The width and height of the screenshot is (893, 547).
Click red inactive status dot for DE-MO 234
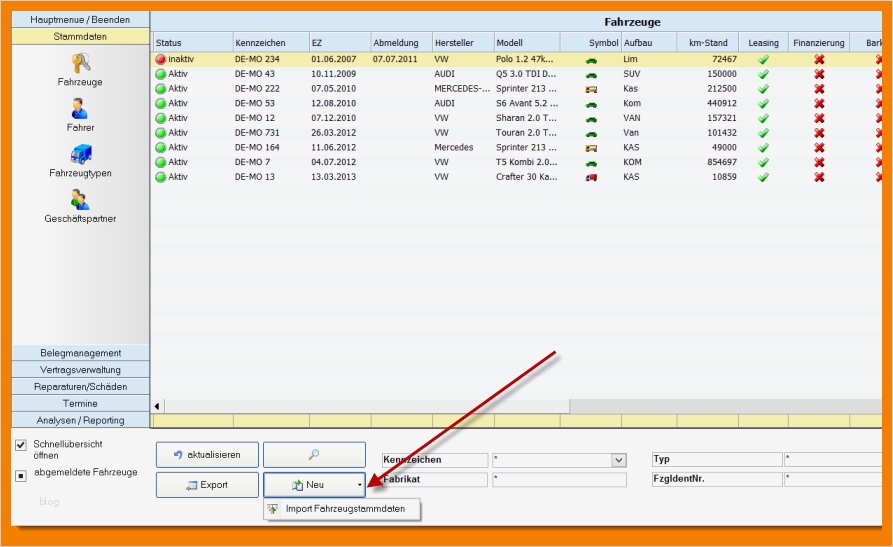coord(161,59)
